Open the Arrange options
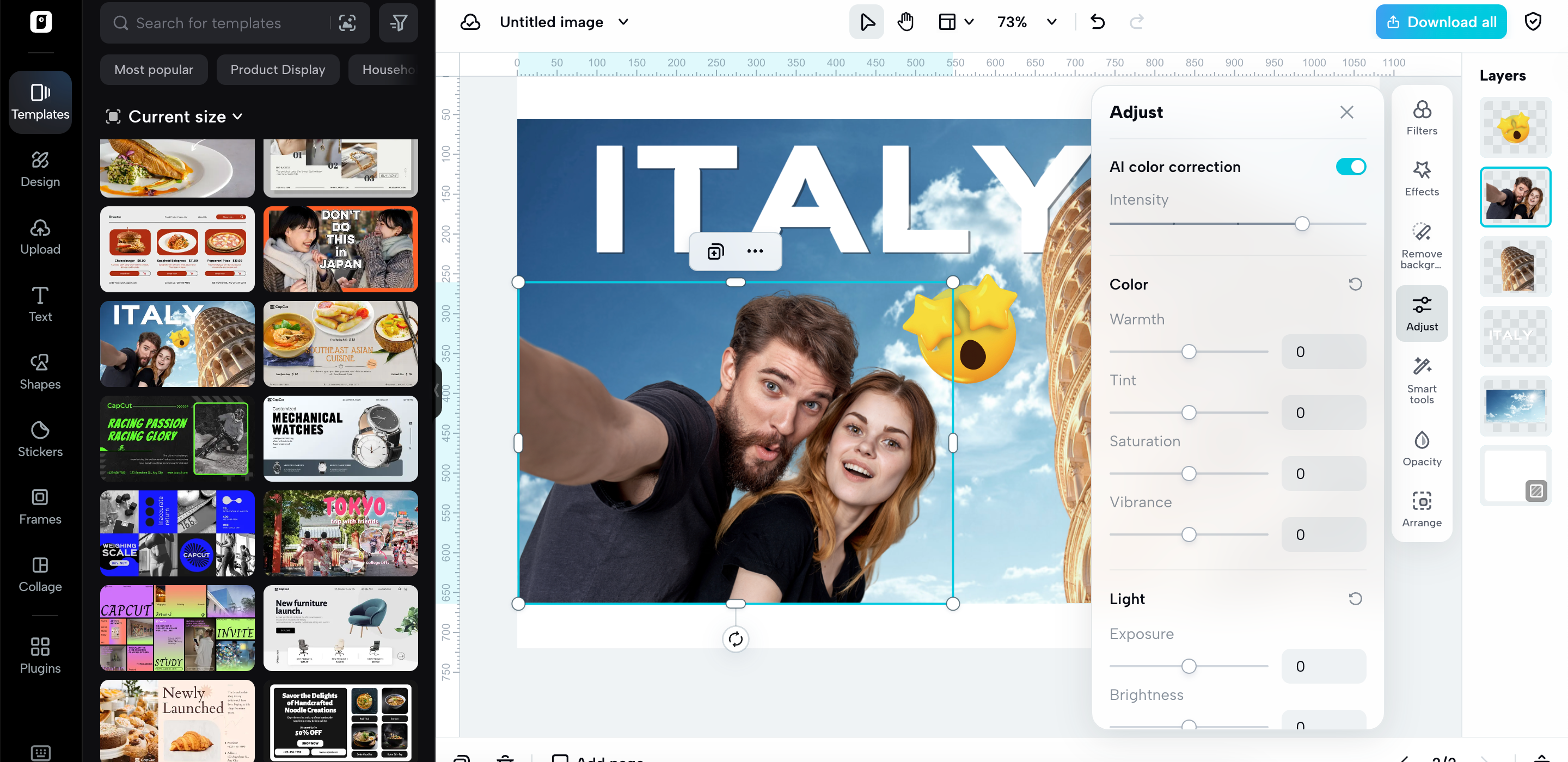The height and width of the screenshot is (762, 1568). tap(1422, 509)
